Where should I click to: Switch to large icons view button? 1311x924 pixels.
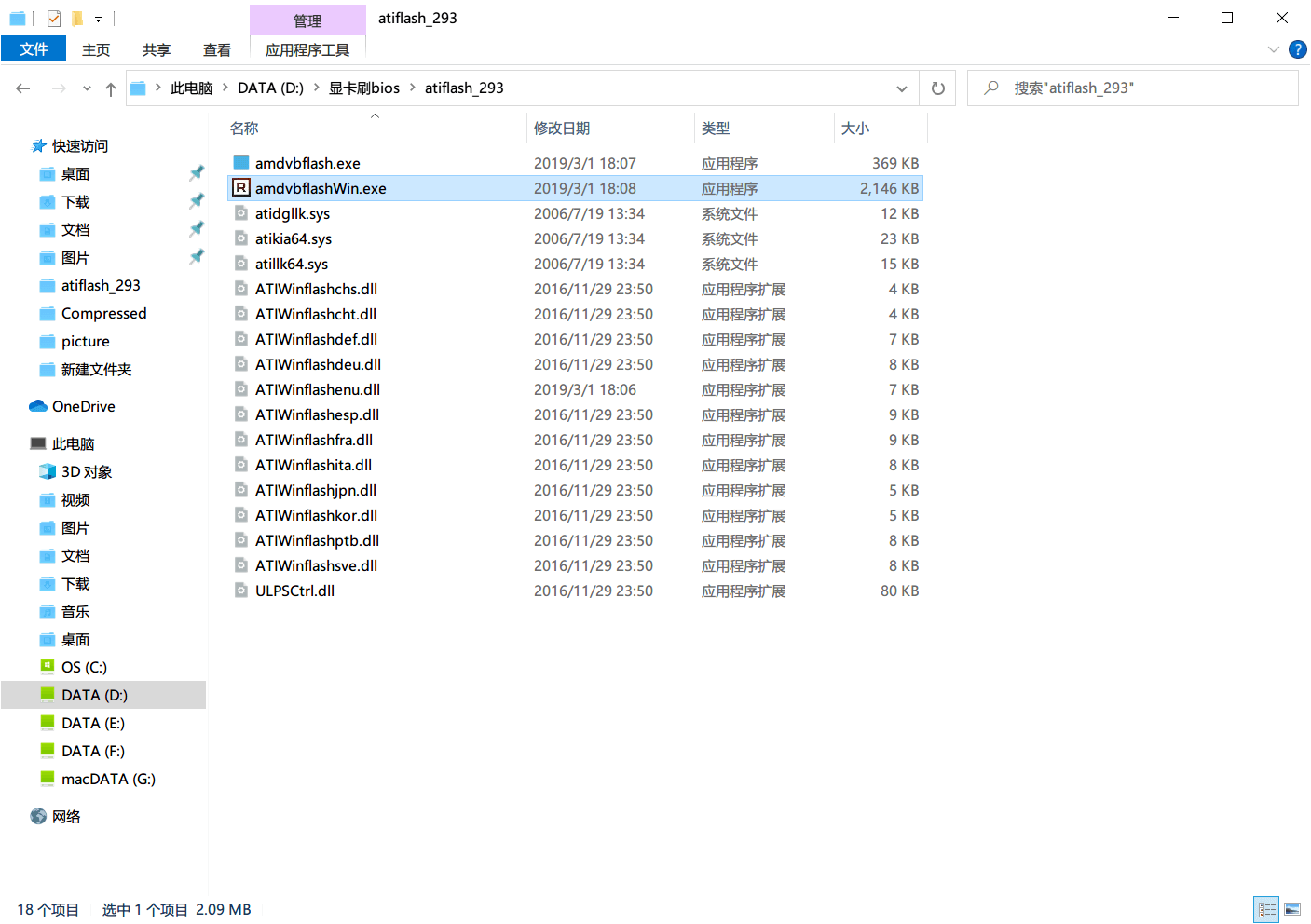pyautogui.click(x=1292, y=909)
